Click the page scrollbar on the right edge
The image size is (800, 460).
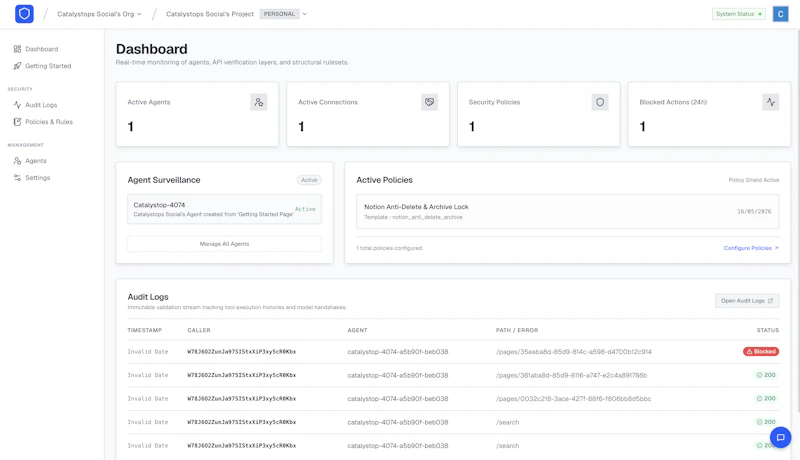click(x=797, y=219)
